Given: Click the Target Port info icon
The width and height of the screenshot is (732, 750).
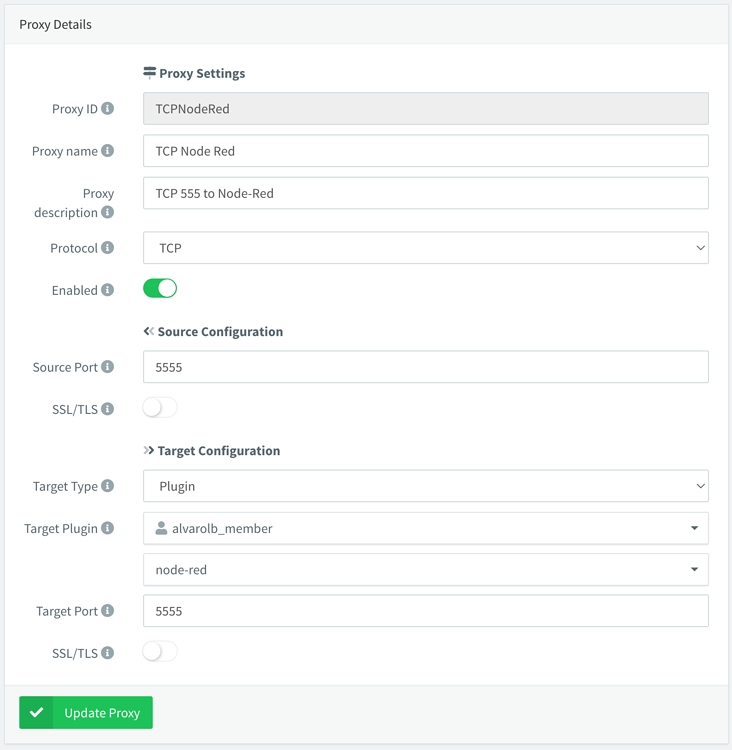Looking at the screenshot, I should pos(107,610).
